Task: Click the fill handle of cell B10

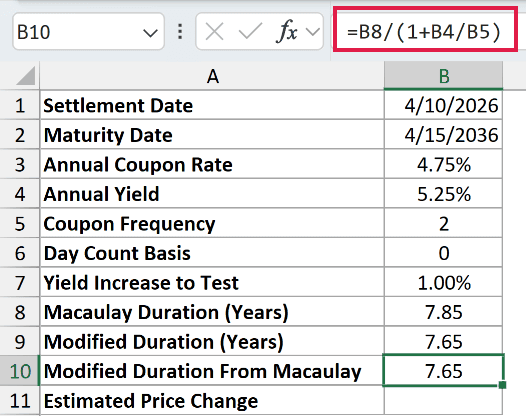Action: 502,384
